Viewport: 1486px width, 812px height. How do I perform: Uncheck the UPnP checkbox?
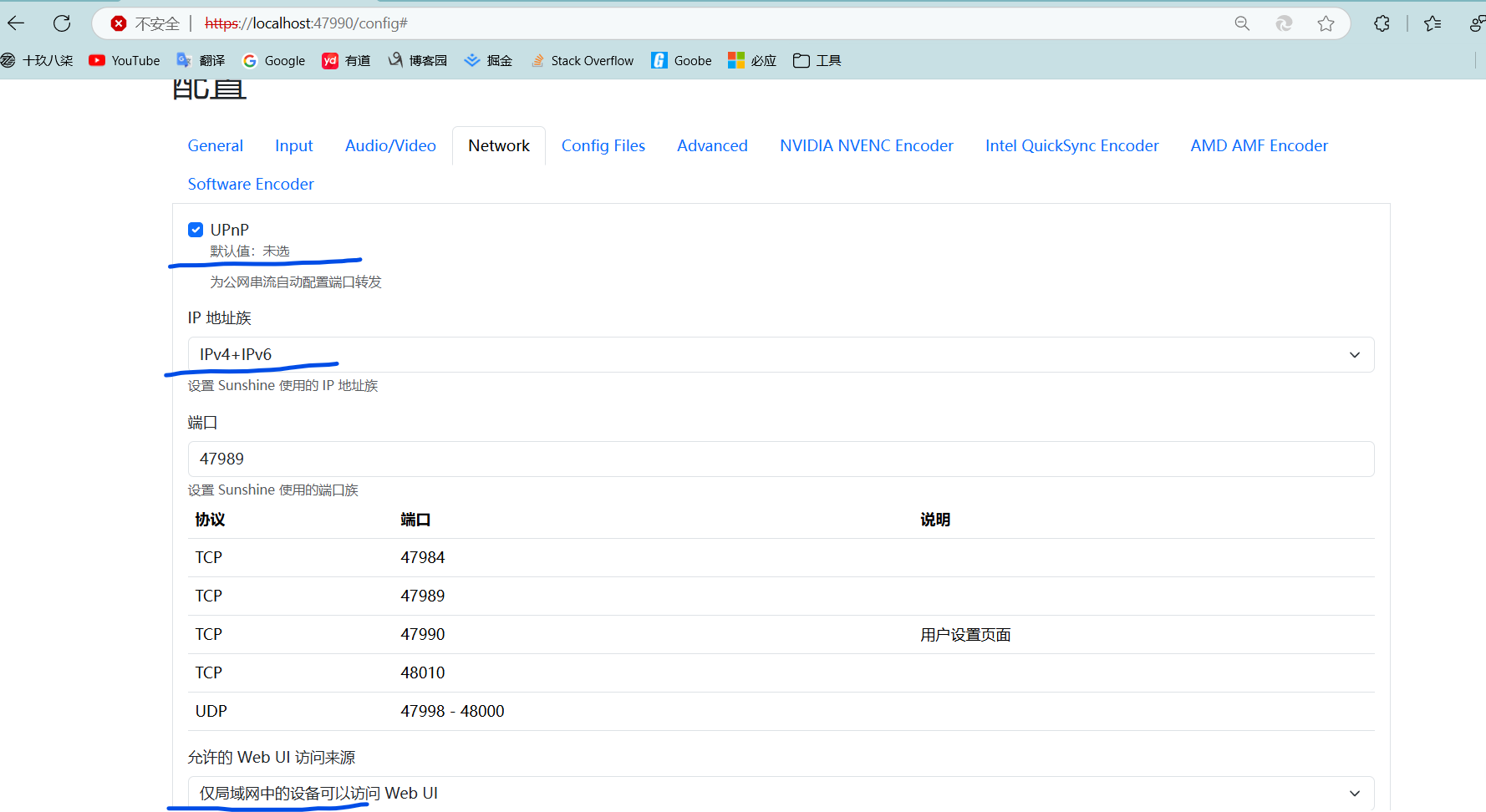[x=196, y=230]
